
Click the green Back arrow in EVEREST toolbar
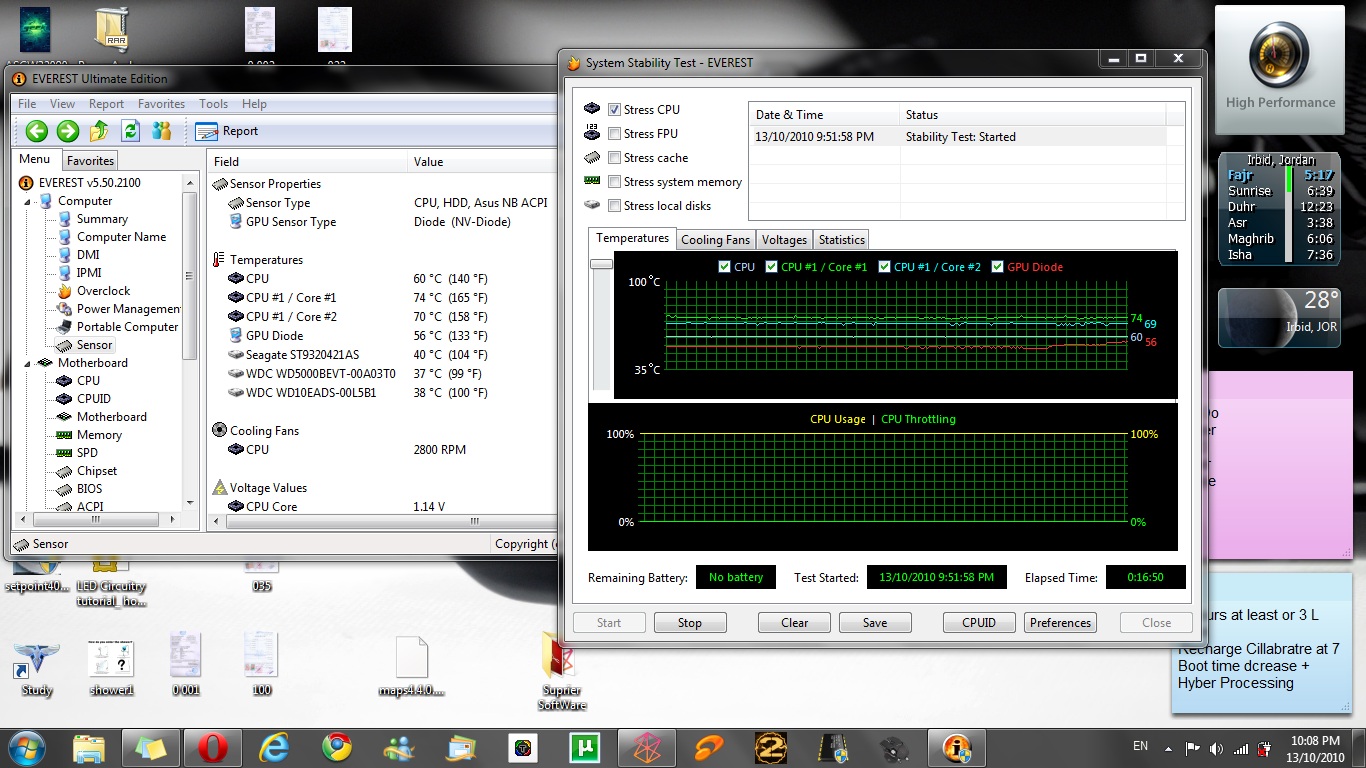pyautogui.click(x=37, y=131)
